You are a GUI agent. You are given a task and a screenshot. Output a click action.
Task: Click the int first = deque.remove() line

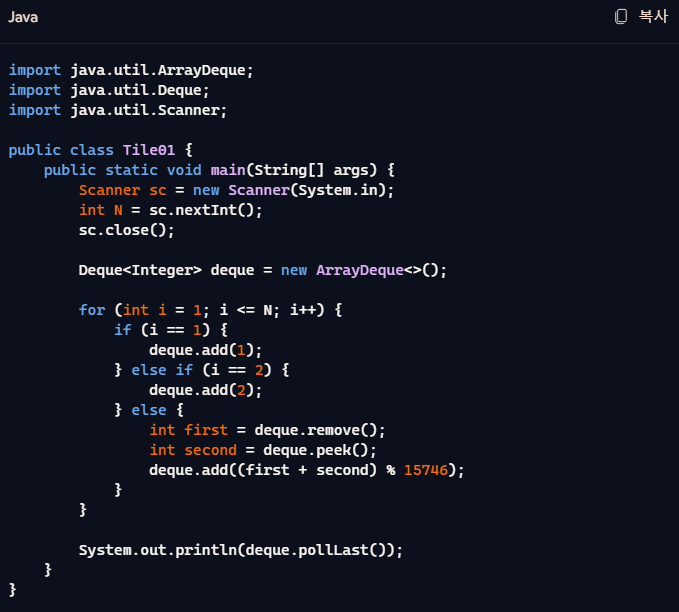click(x=267, y=430)
